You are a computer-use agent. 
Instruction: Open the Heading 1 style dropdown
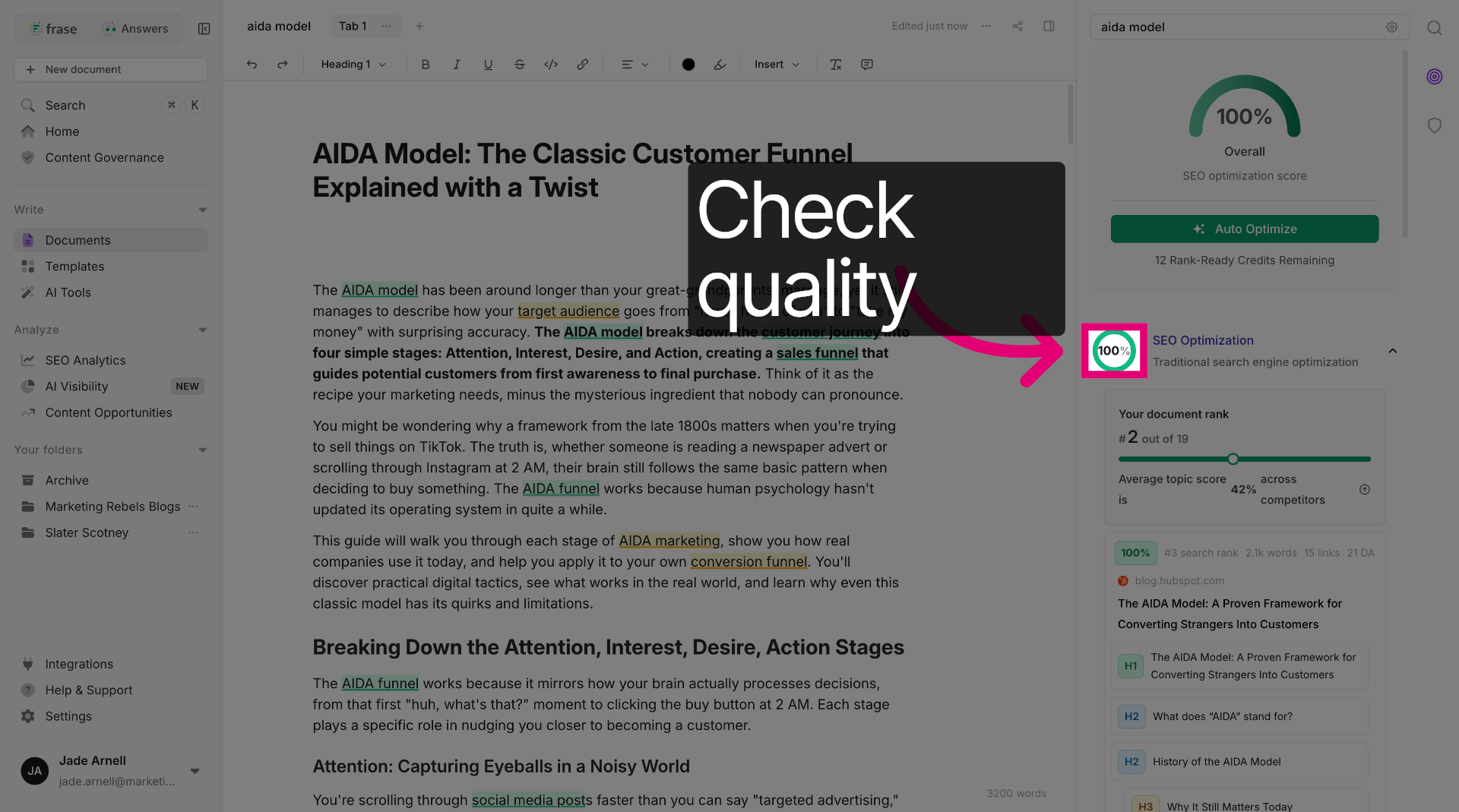tap(353, 65)
